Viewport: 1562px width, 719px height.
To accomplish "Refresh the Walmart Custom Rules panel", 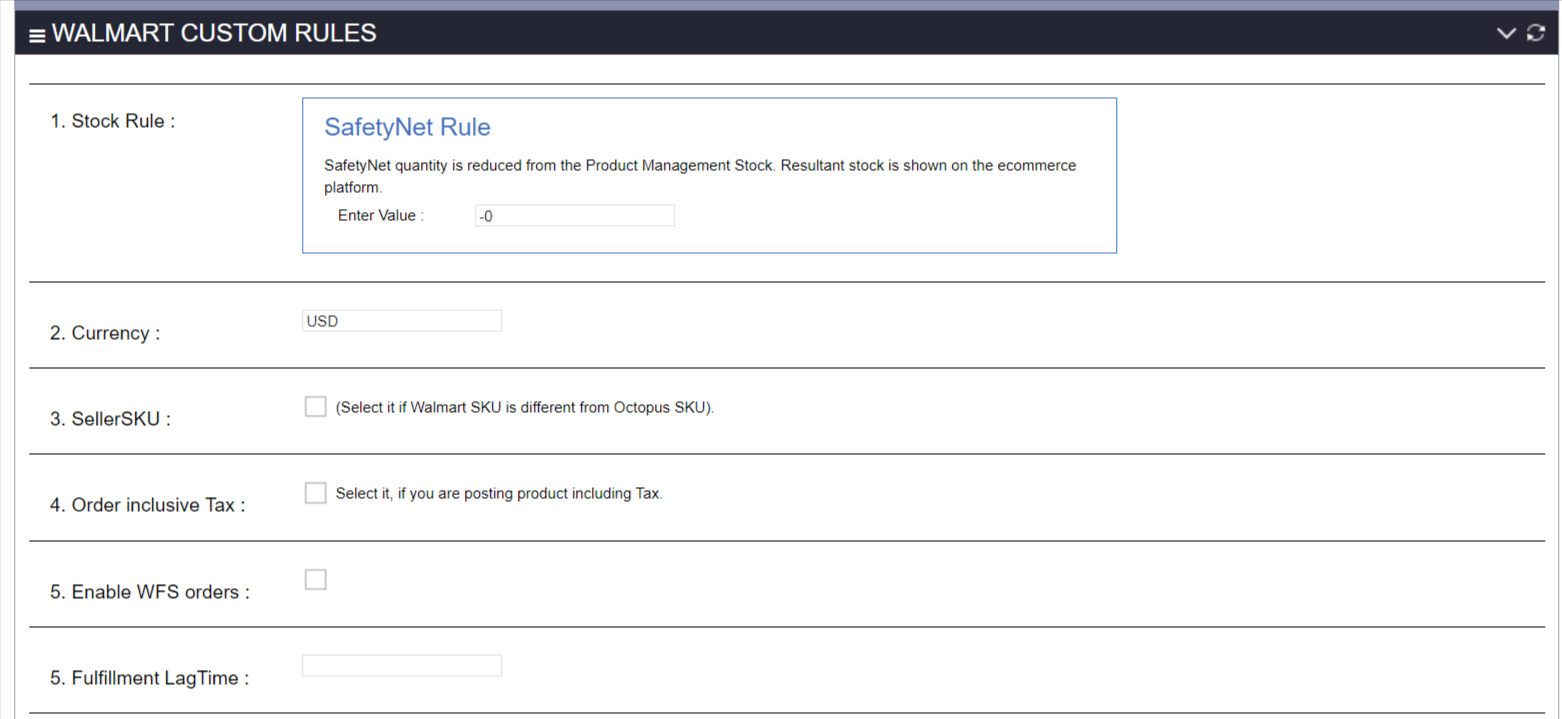I will click(1536, 33).
